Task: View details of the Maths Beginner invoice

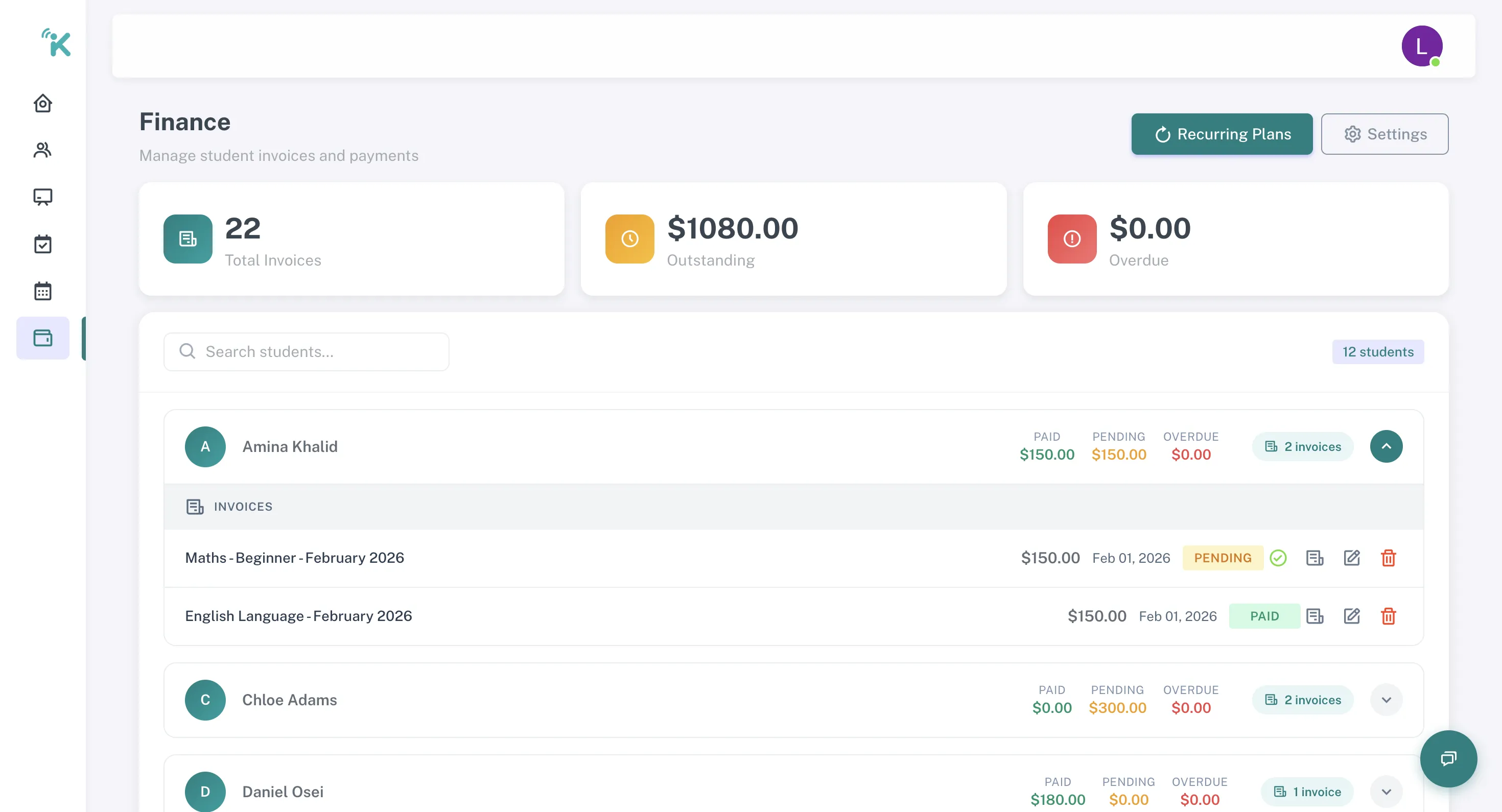Action: point(1314,558)
